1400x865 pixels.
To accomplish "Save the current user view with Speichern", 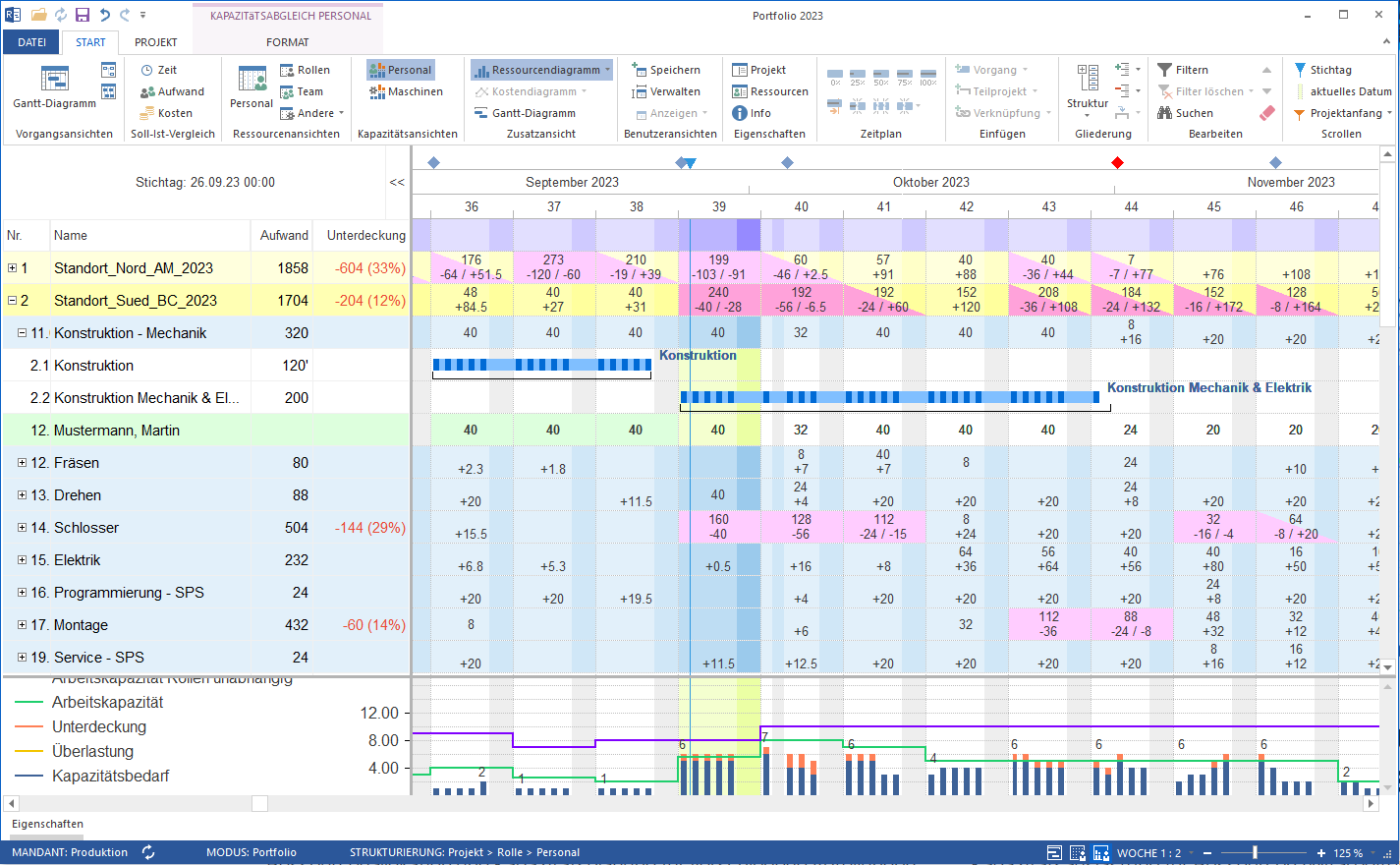I will (x=665, y=70).
